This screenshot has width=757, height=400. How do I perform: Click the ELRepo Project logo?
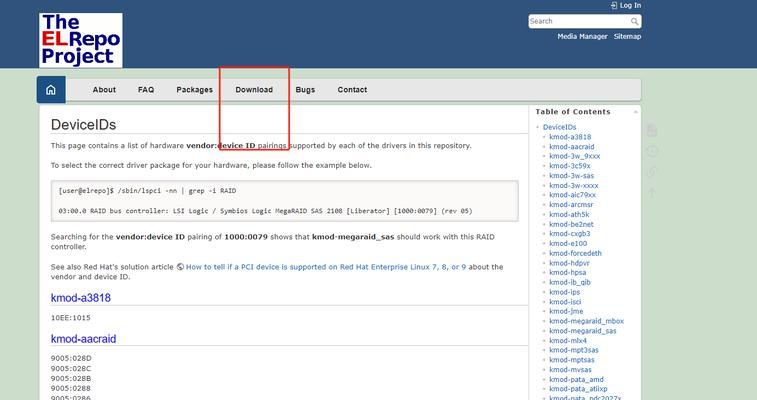pyautogui.click(x=81, y=40)
